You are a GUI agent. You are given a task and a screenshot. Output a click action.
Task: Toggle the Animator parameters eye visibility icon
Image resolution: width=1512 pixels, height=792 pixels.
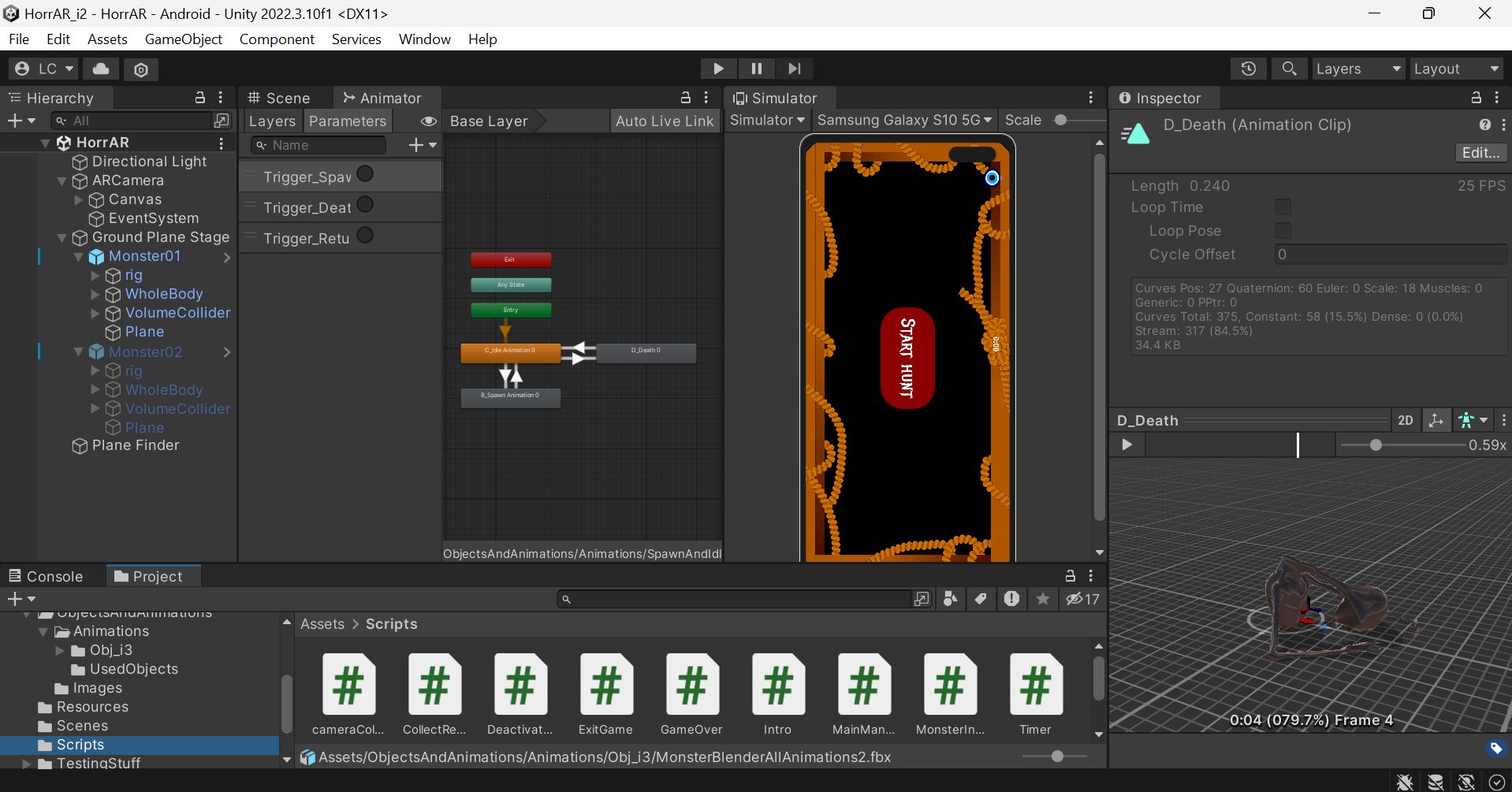428,121
